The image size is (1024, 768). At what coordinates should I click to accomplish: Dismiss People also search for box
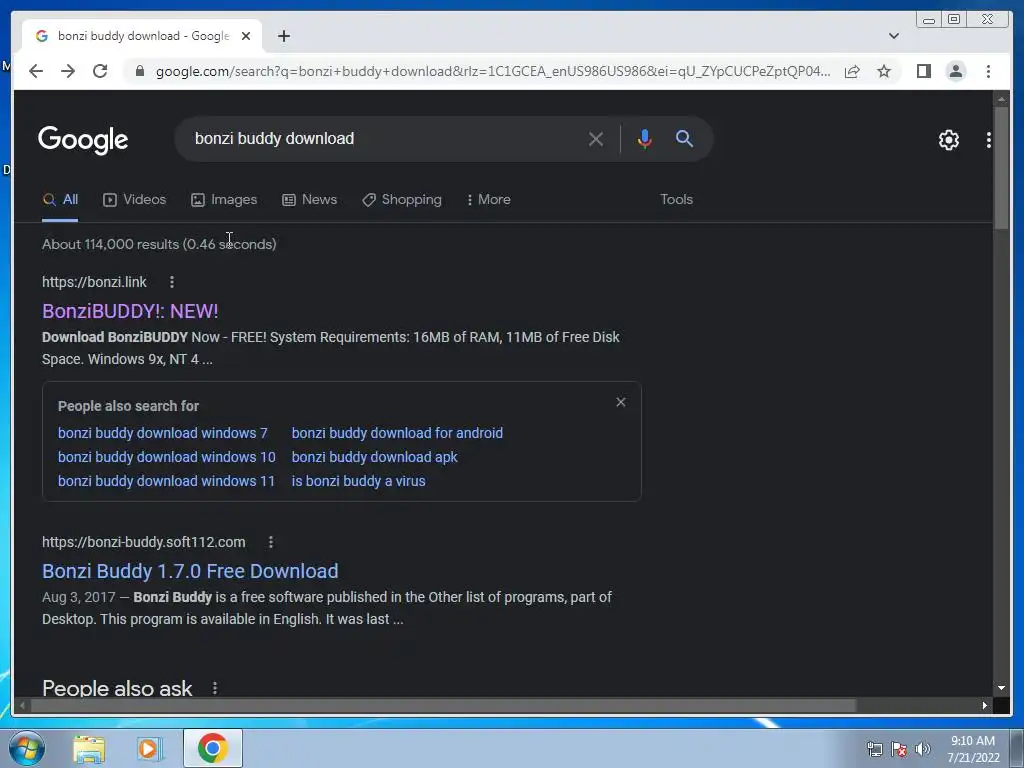[x=620, y=402]
